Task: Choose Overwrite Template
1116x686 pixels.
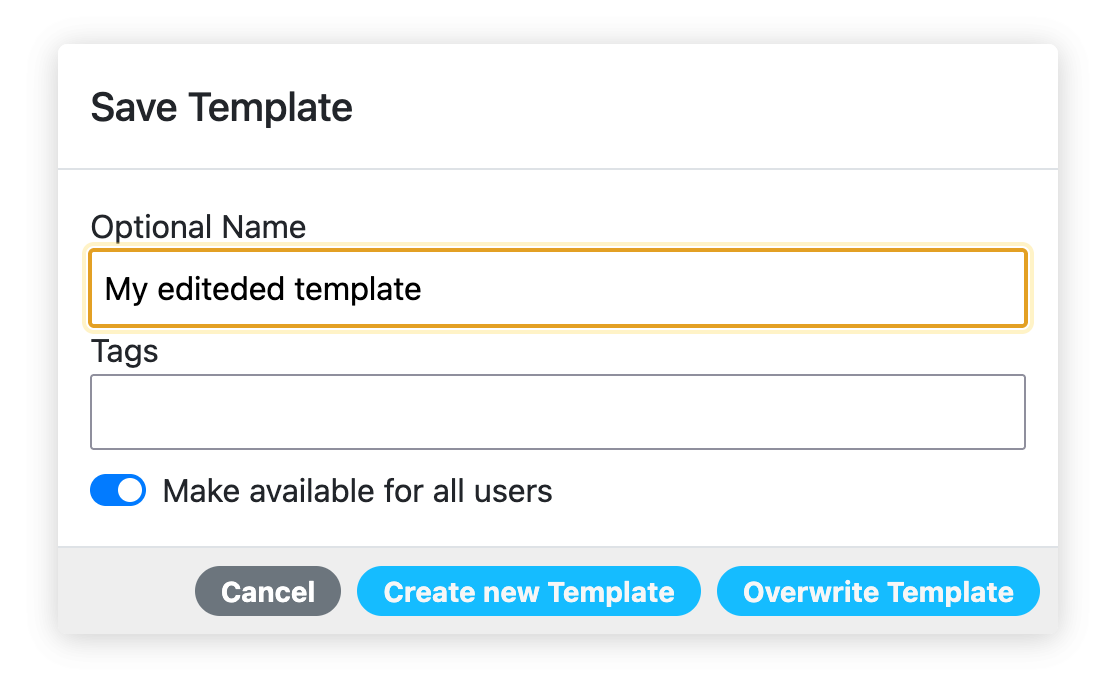Action: [x=878, y=592]
